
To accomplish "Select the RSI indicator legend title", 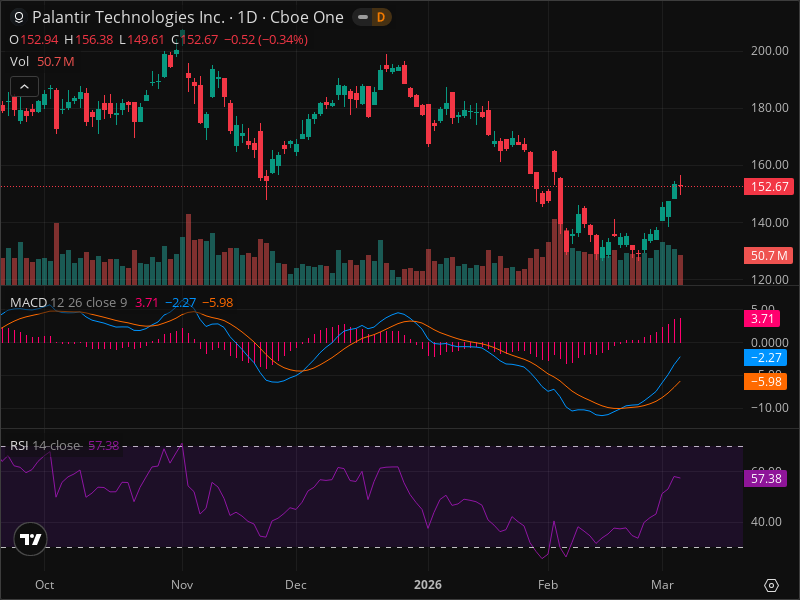I will point(19,446).
